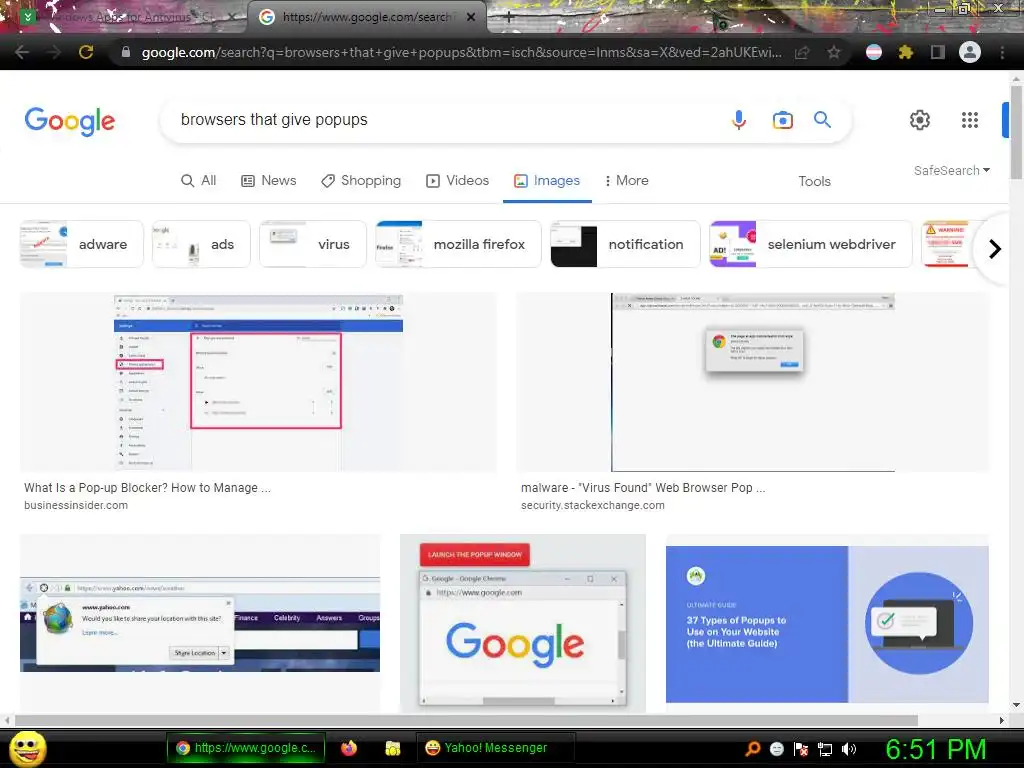Select the Images tab
This screenshot has width=1024, height=768.
[547, 180]
